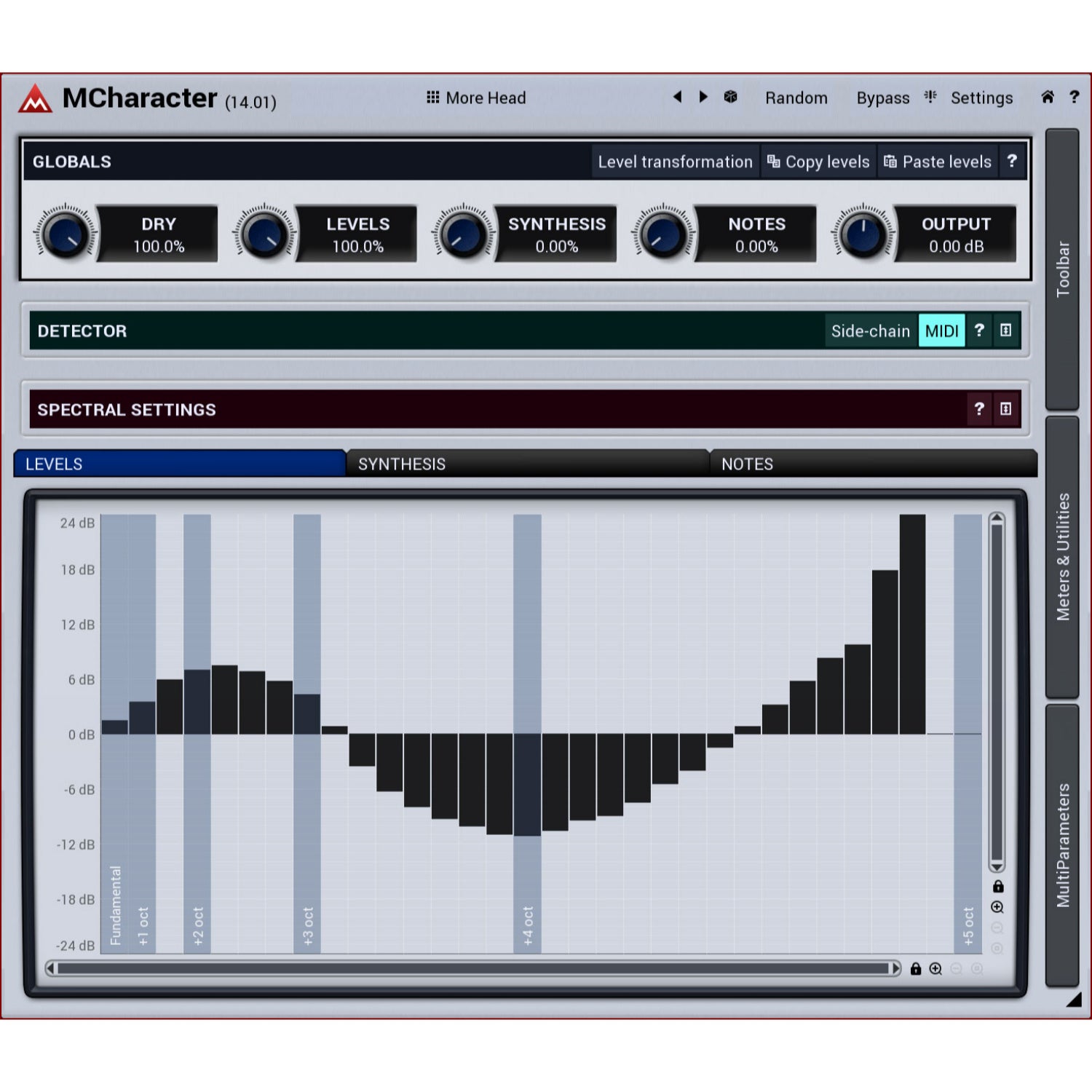
Task: Switch to the NOTES tab
Action: click(873, 464)
